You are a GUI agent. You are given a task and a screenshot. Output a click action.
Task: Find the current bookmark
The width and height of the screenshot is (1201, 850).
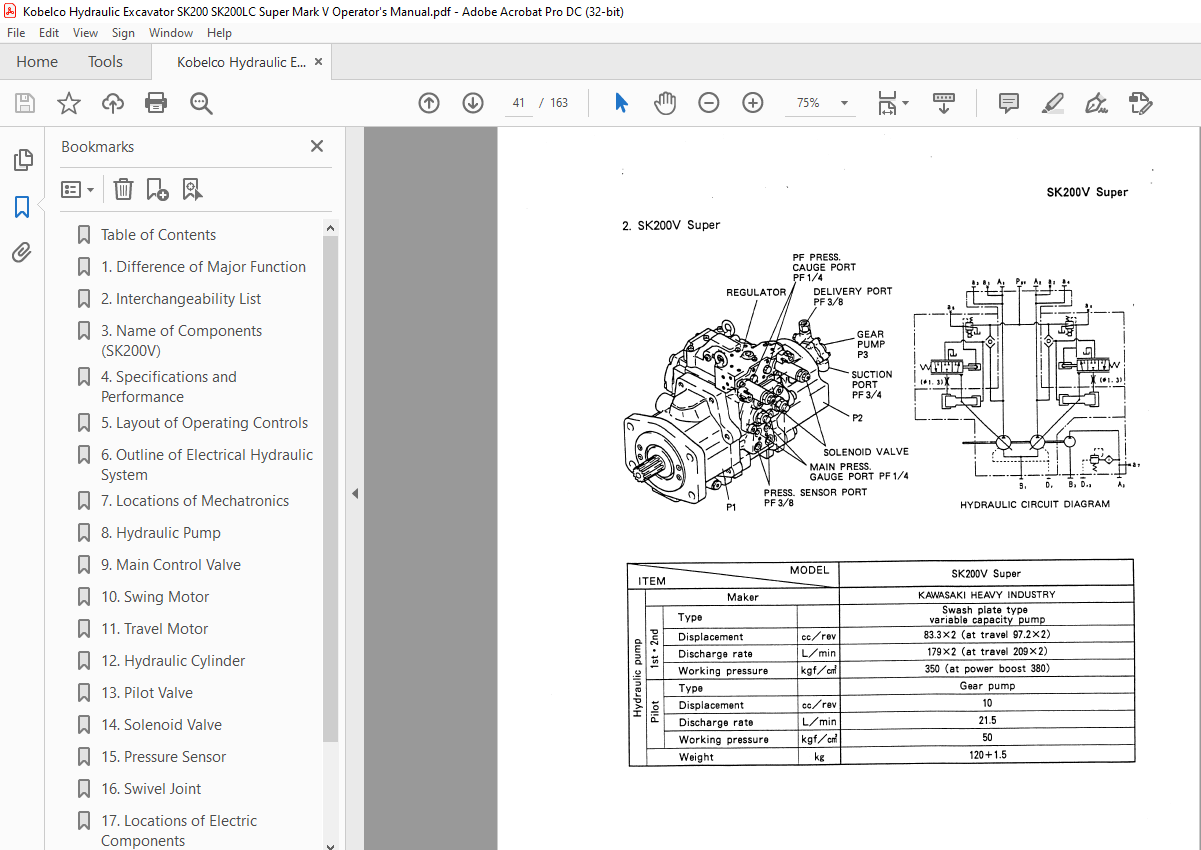coord(192,189)
